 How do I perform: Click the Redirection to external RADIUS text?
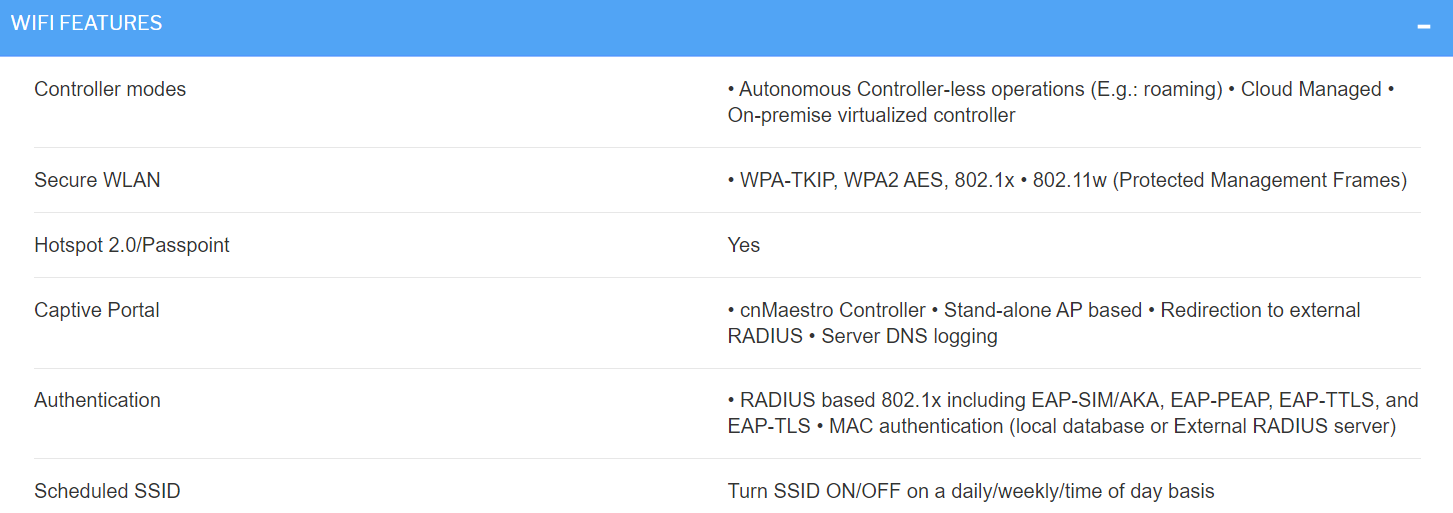[1045, 323]
